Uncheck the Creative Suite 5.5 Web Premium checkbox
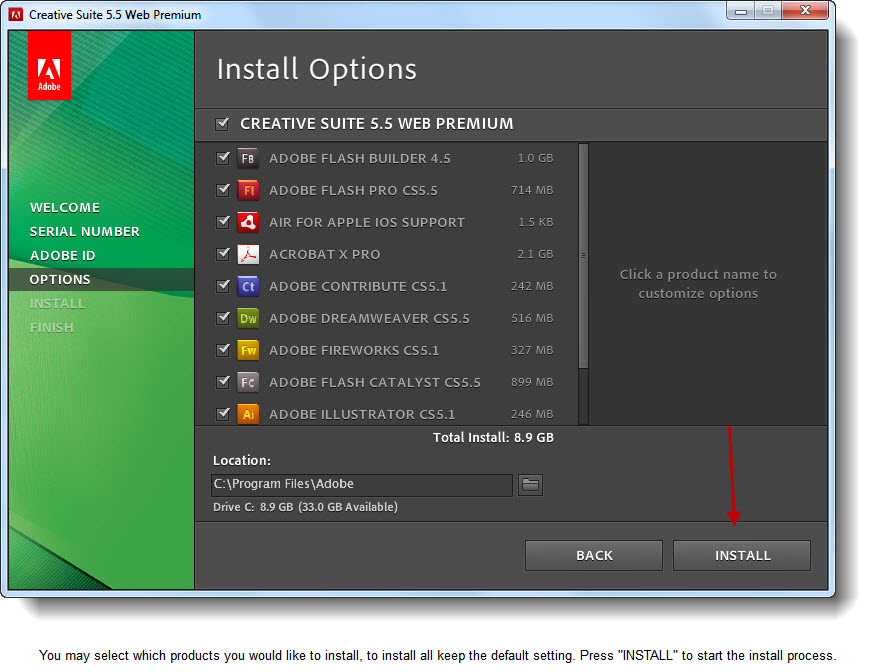 222,124
